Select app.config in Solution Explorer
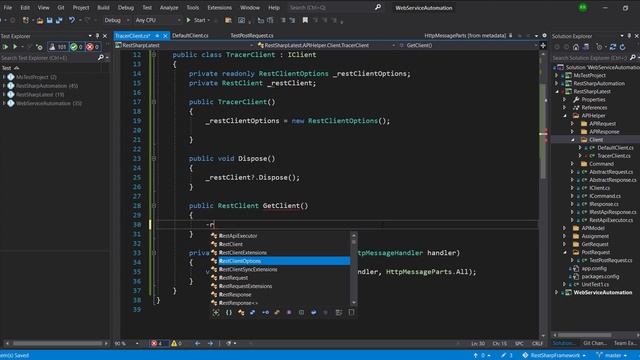Image resolution: width=640 pixels, height=360 pixels. click(x=593, y=269)
